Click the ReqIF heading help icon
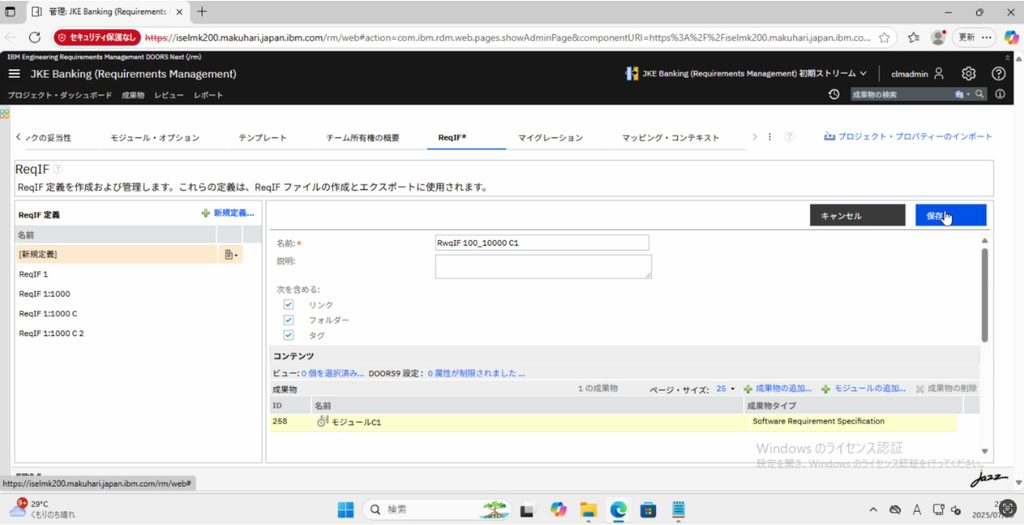Viewport: 1024px width, 525px height. tap(58, 169)
